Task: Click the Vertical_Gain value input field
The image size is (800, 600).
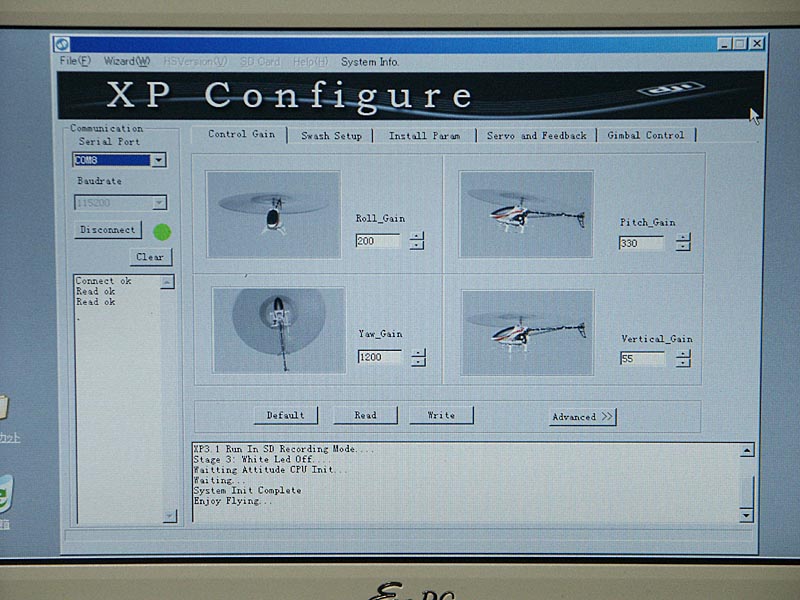Action: click(642, 358)
